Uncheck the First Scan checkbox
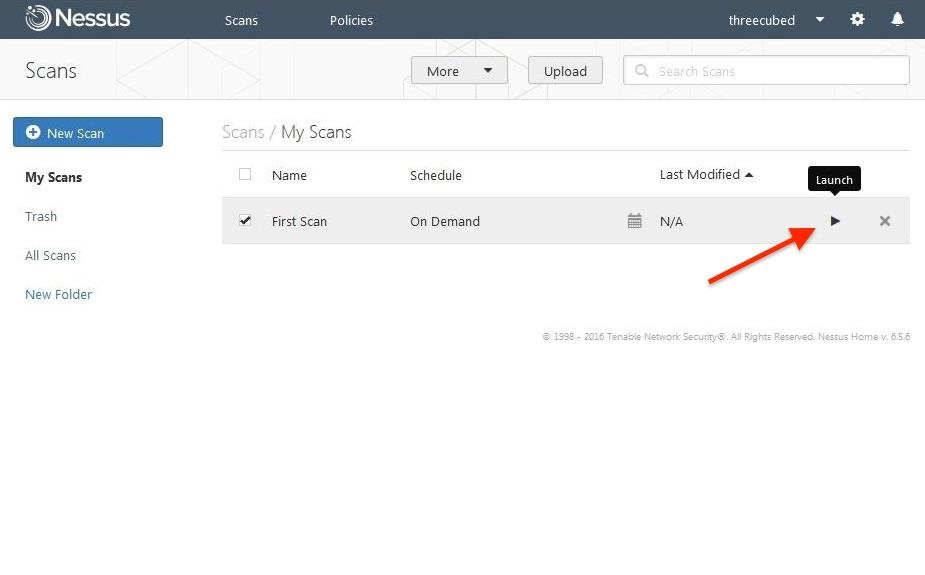Viewport: 925px width, 575px height. [245, 221]
